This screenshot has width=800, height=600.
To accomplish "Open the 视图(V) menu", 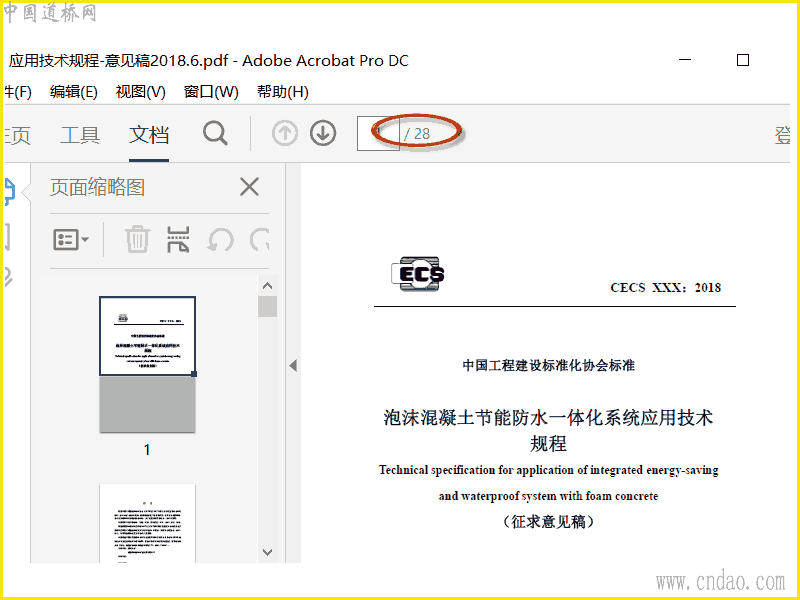I will pyautogui.click(x=140, y=92).
